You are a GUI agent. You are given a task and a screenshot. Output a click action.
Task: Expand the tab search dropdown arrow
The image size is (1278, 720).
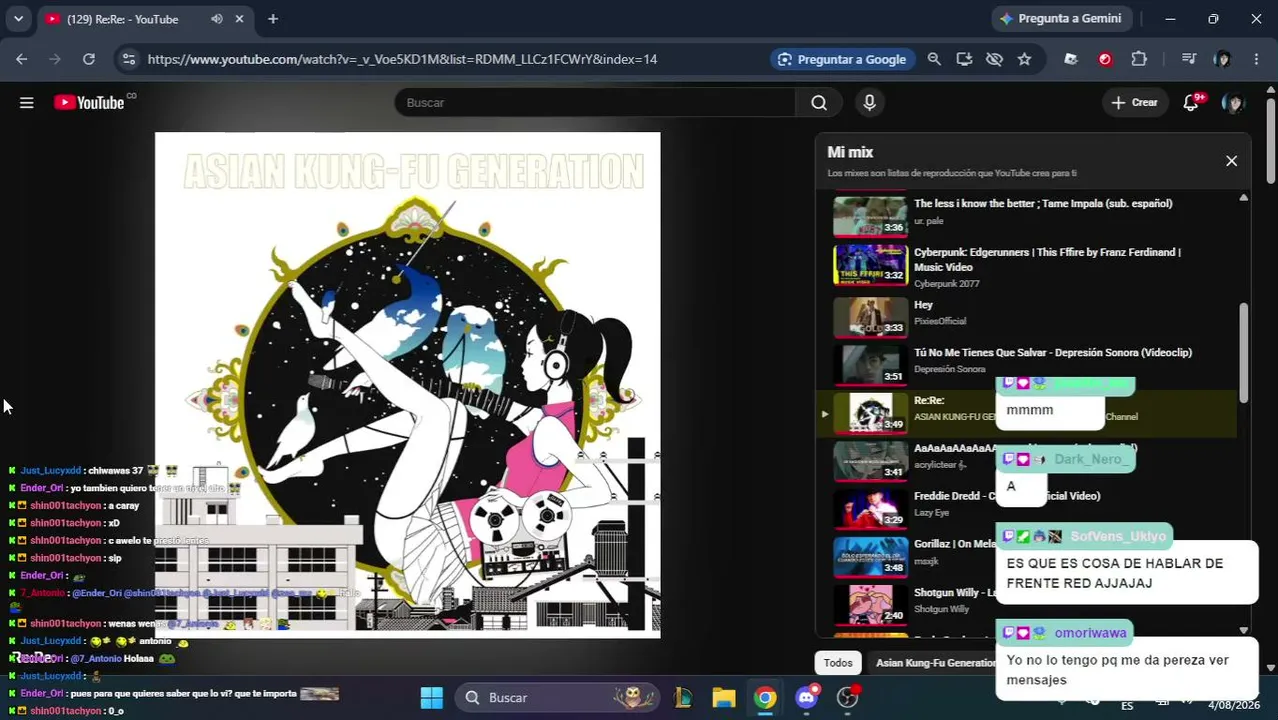click(x=18, y=19)
